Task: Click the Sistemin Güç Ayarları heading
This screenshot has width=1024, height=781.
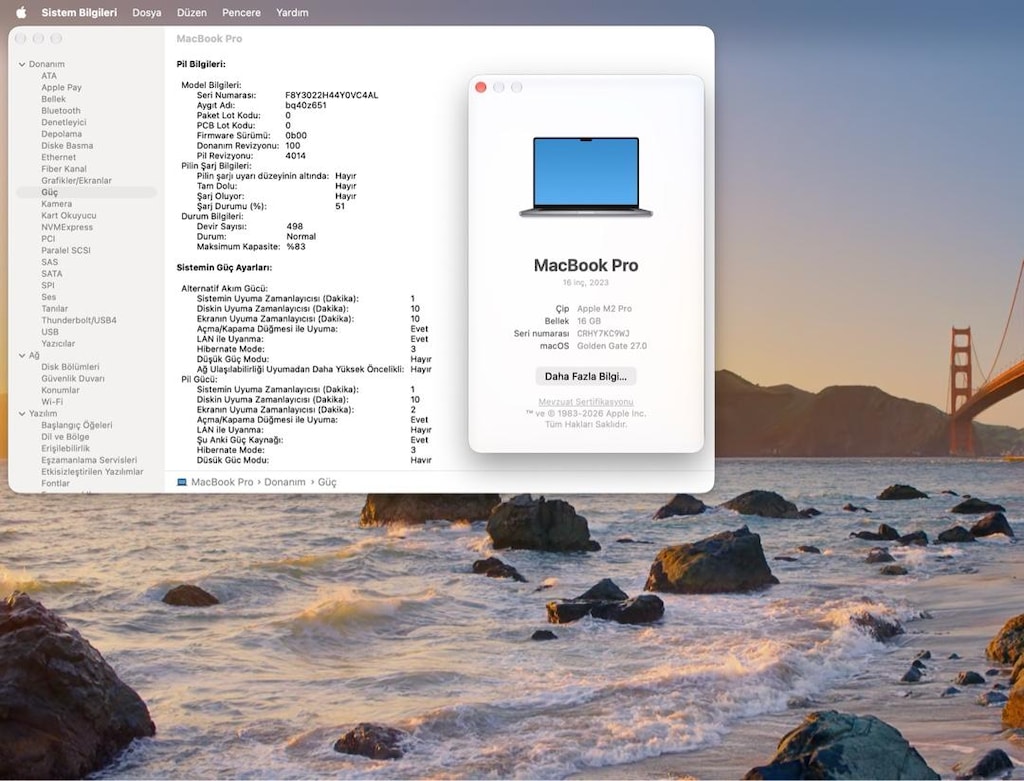Action: 224,268
